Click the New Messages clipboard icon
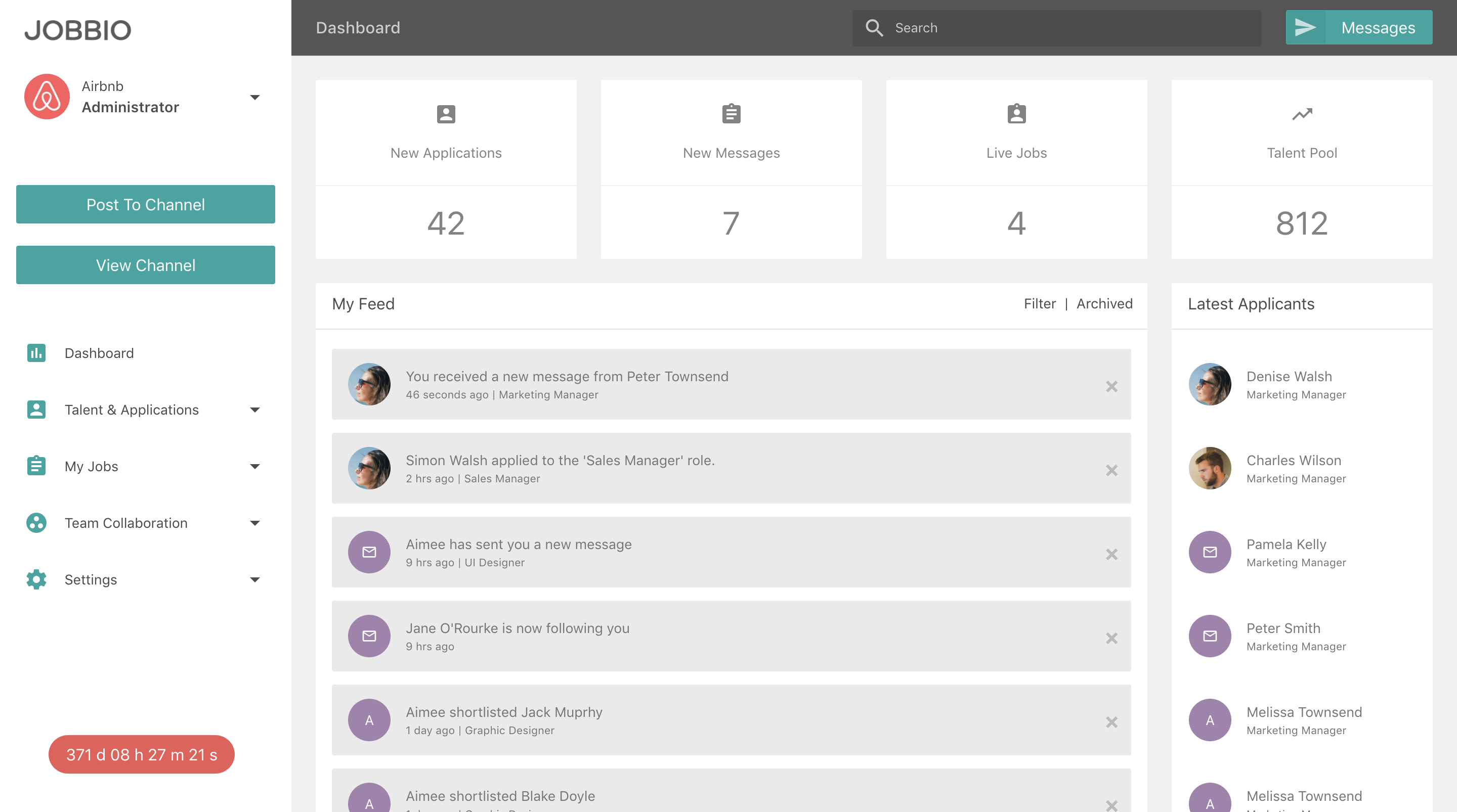The width and height of the screenshot is (1457, 812). pyautogui.click(x=731, y=114)
